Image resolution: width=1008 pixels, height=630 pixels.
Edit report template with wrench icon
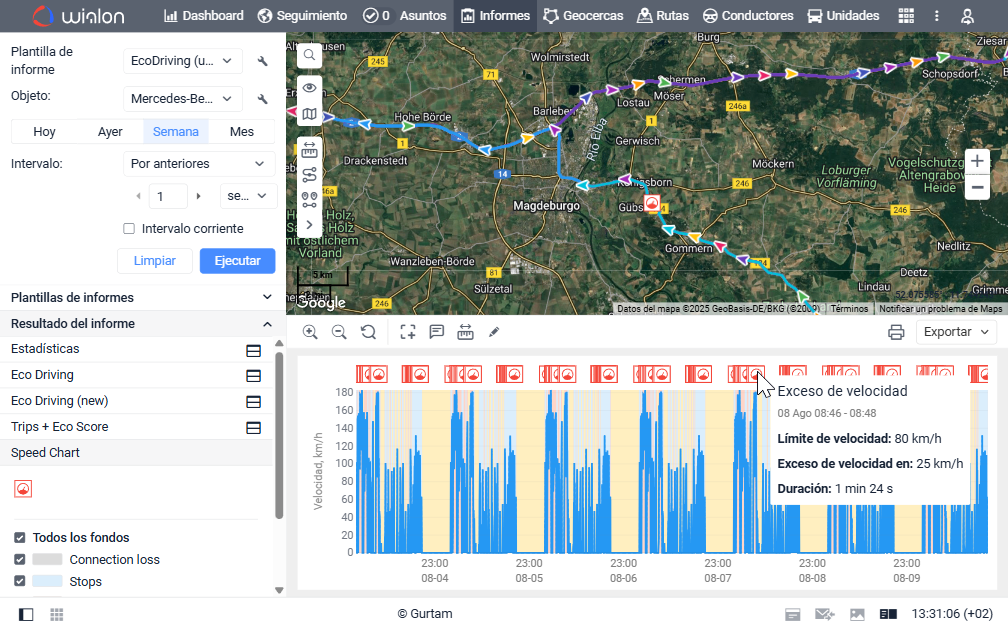tap(263, 61)
